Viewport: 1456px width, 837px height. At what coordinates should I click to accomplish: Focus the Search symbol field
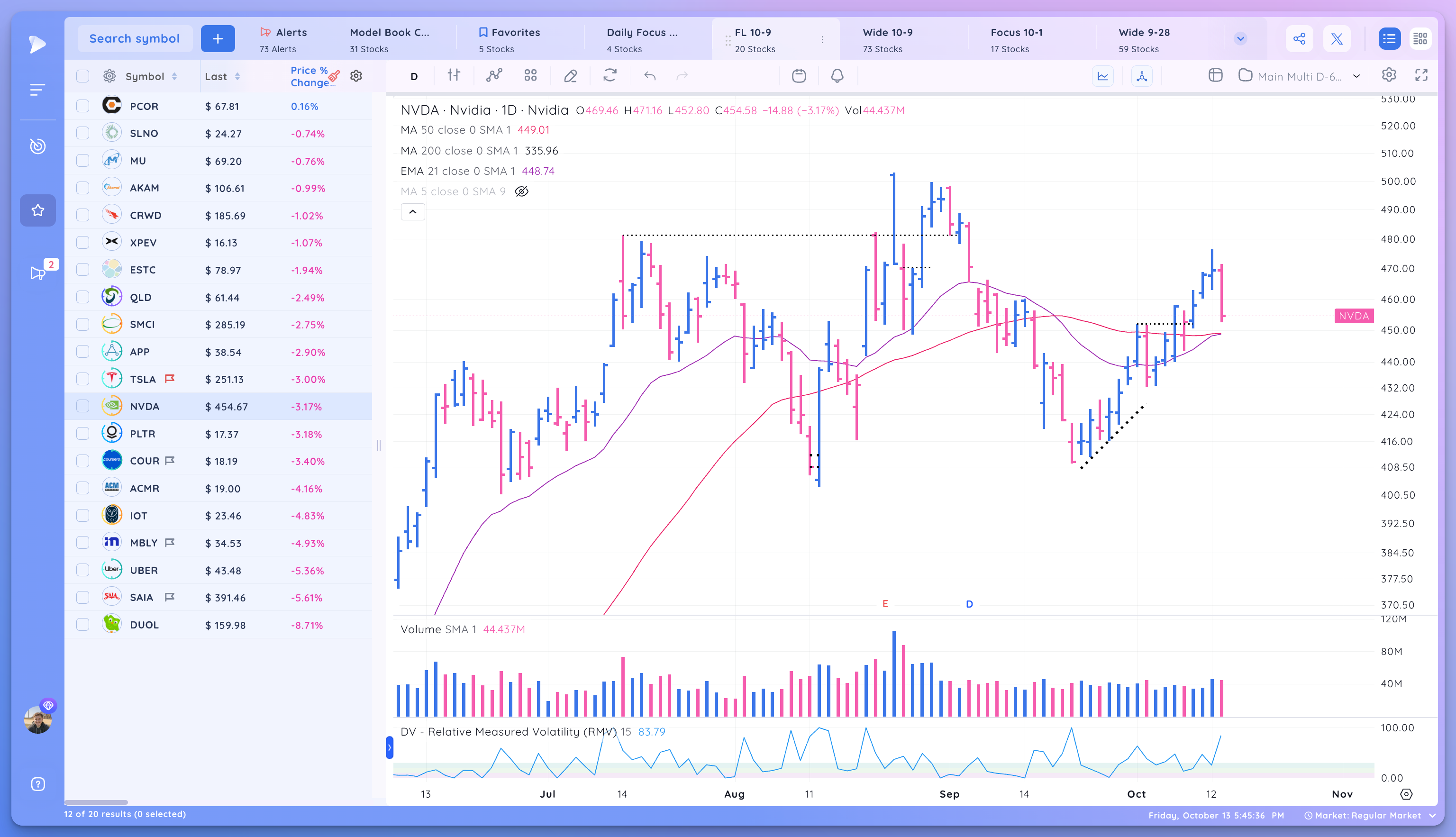(135, 38)
